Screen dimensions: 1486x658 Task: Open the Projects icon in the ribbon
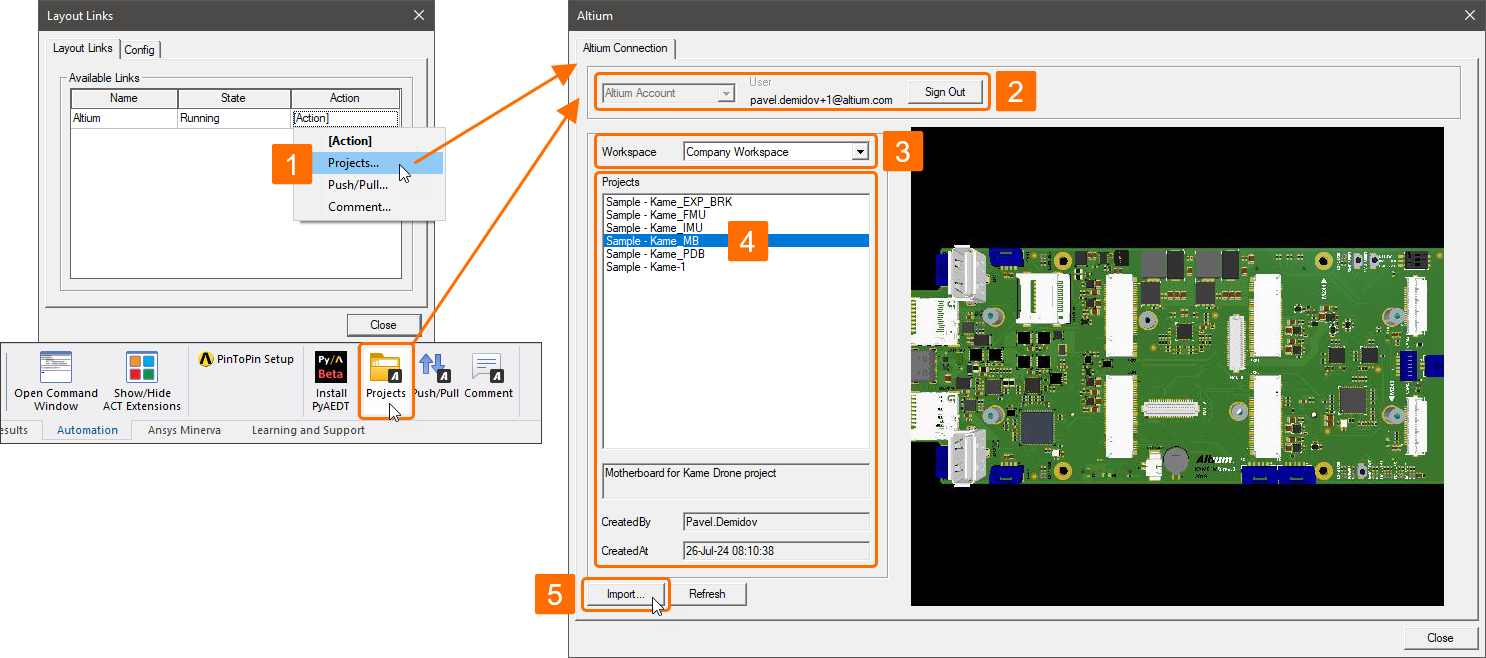(385, 375)
